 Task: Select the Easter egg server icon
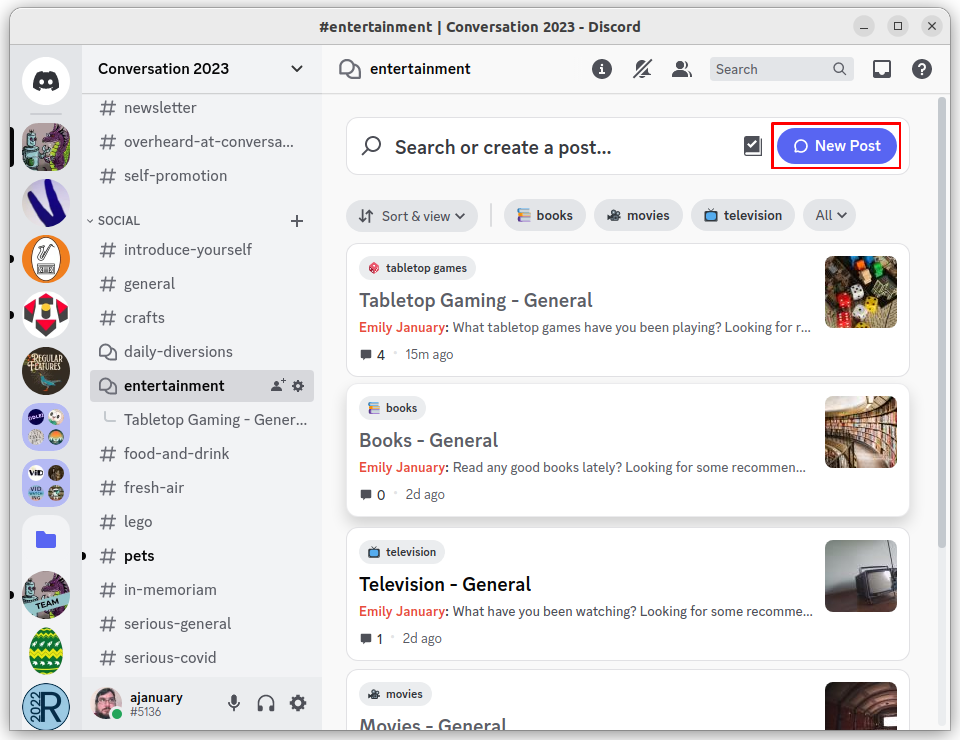pos(46,651)
